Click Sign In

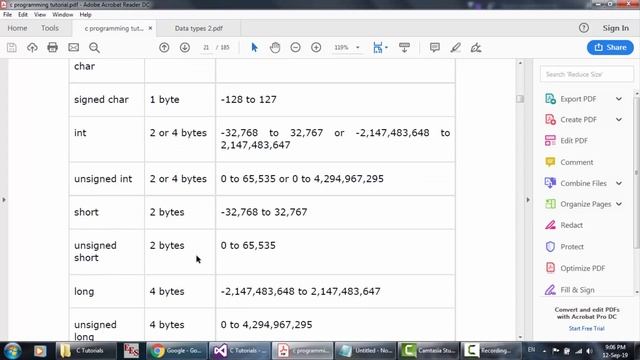pos(616,28)
